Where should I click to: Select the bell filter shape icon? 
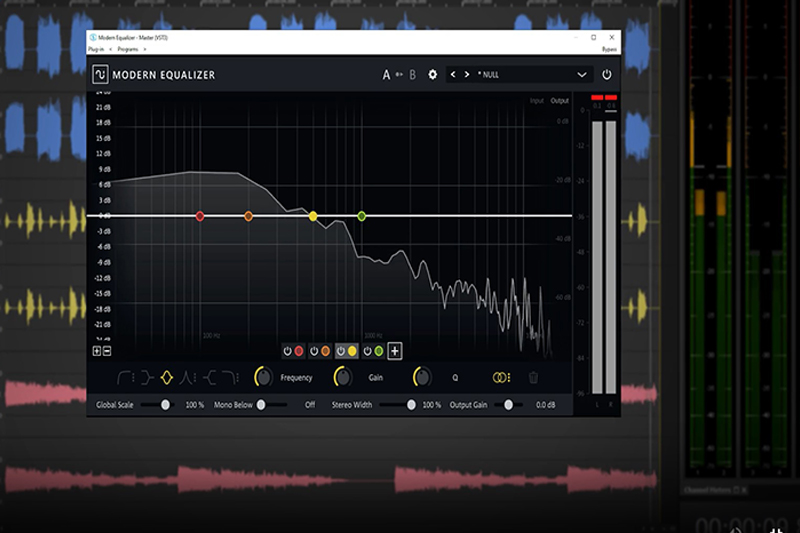point(167,377)
